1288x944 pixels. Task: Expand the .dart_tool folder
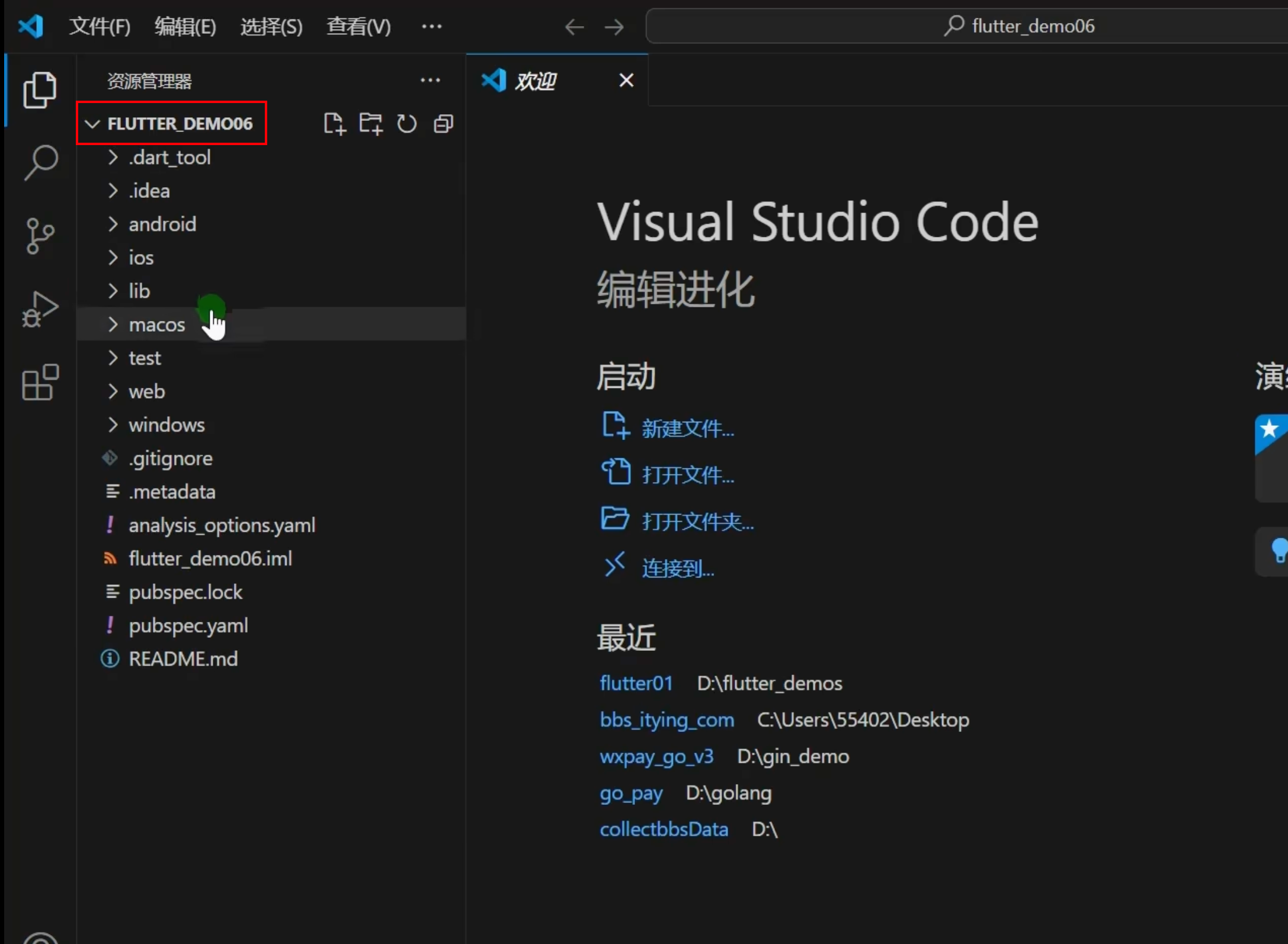(x=271, y=158)
